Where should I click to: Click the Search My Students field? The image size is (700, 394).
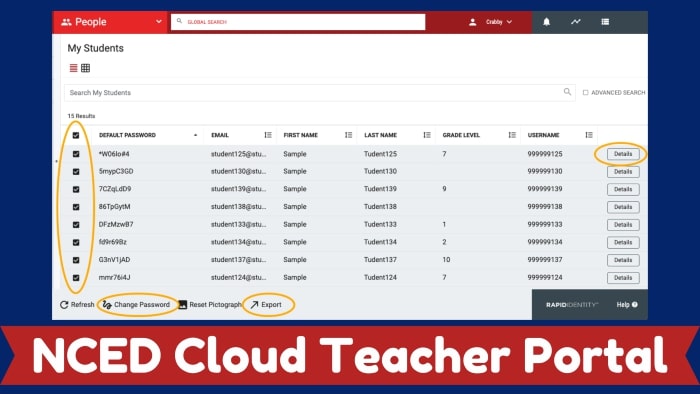[319, 92]
